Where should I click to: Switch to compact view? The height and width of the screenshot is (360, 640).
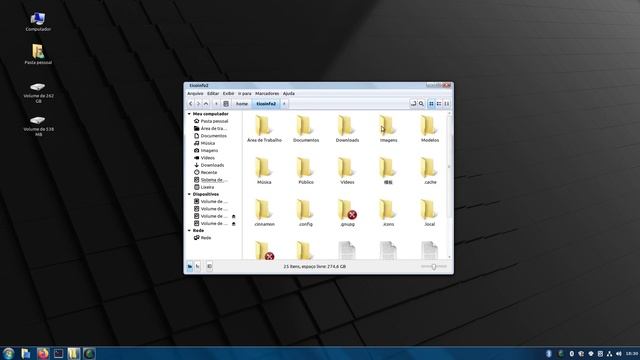[447, 104]
